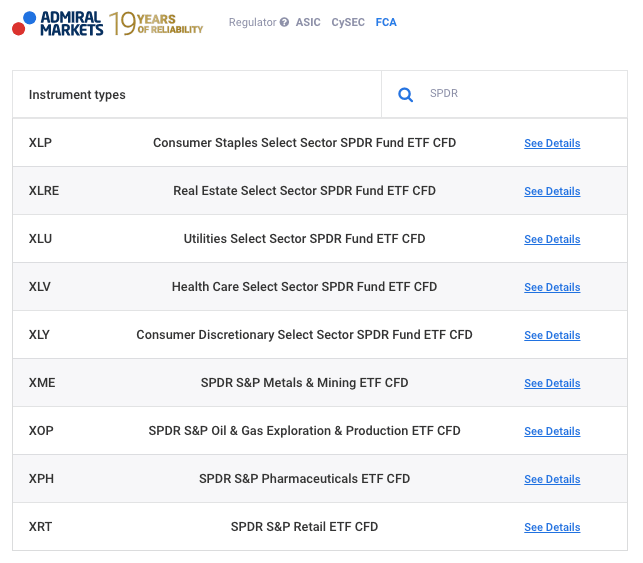The height and width of the screenshot is (563, 643).
Task: Open See Details for XLV
Action: pos(552,287)
